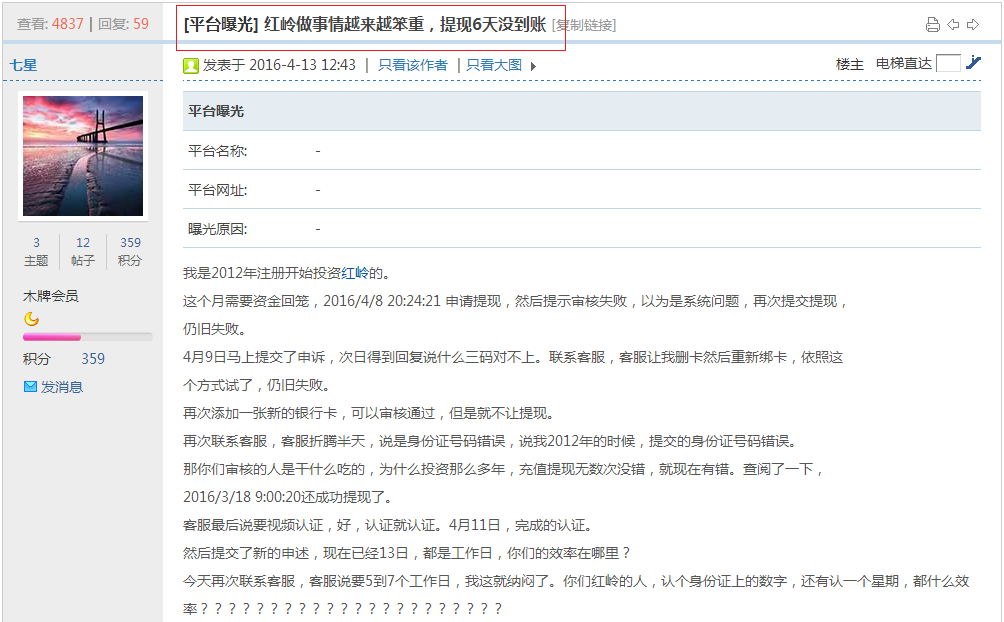Click 楼主 floor label
Viewport: 1004px width, 622px height.
coord(850,64)
